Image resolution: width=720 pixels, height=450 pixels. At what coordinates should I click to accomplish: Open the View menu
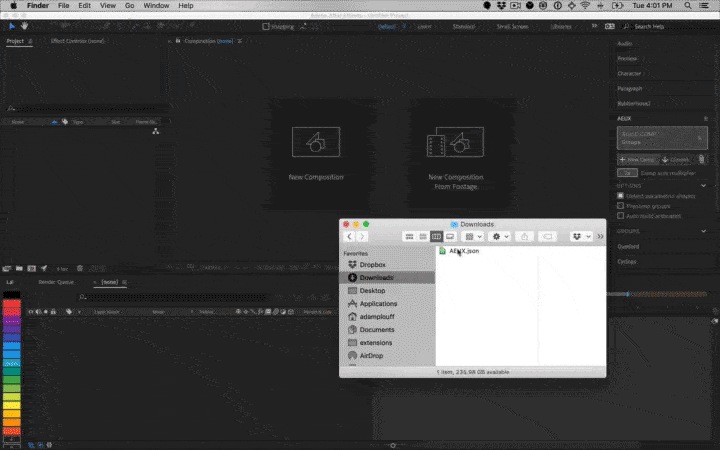tap(108, 6)
